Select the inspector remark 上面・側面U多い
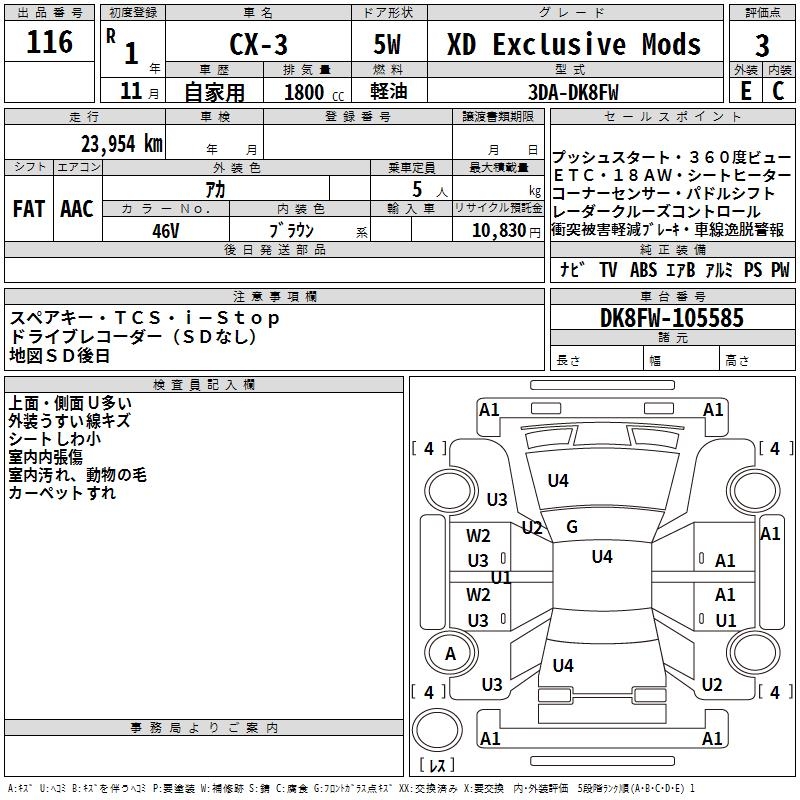Viewport: 800px width, 800px height. tap(70, 403)
